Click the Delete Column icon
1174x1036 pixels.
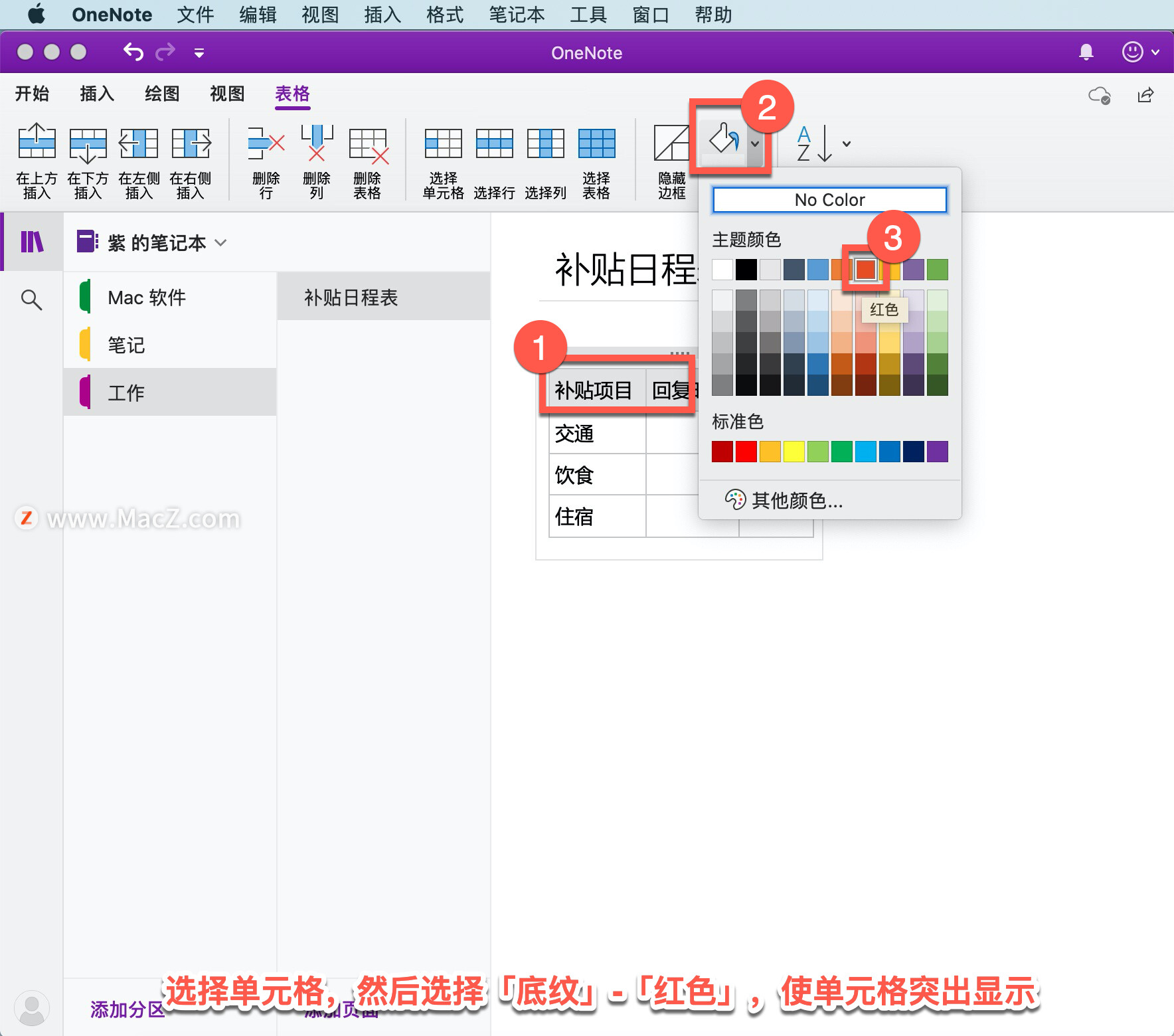[x=317, y=143]
